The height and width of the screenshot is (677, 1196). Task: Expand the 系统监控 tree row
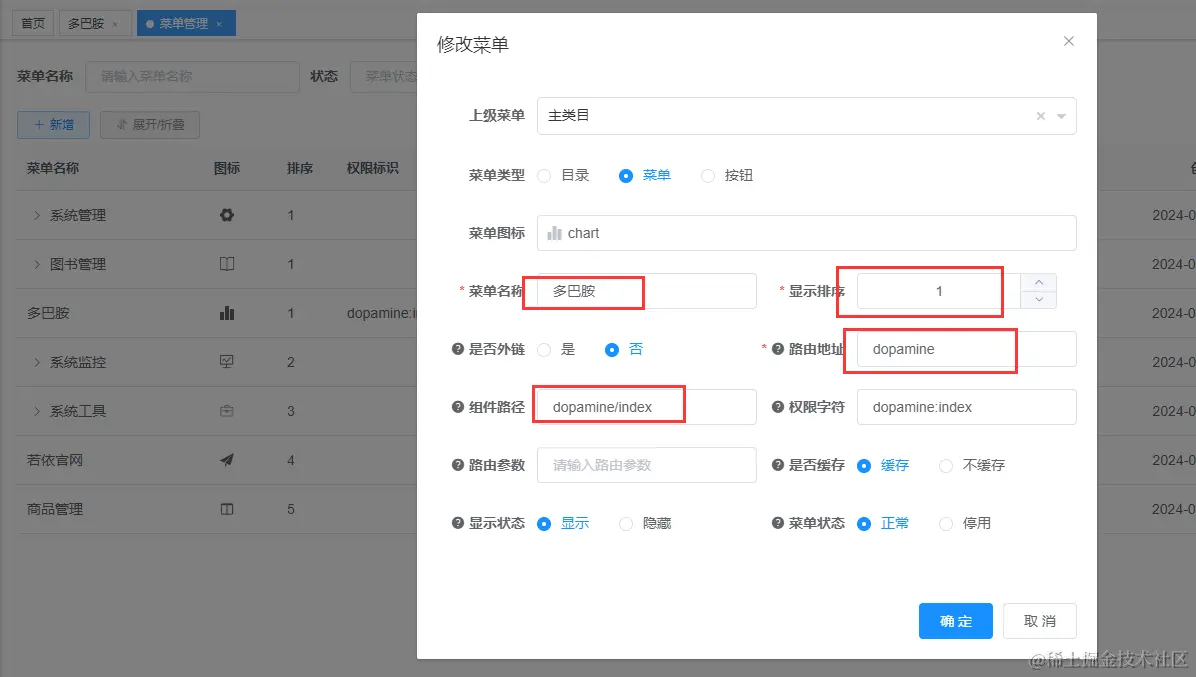[37, 361]
